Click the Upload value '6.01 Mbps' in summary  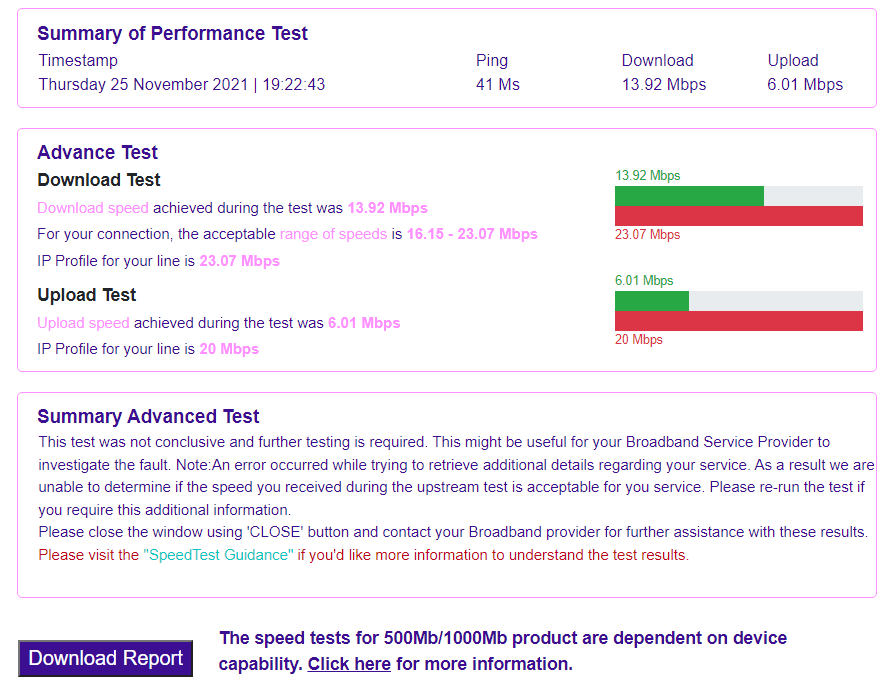pos(805,84)
